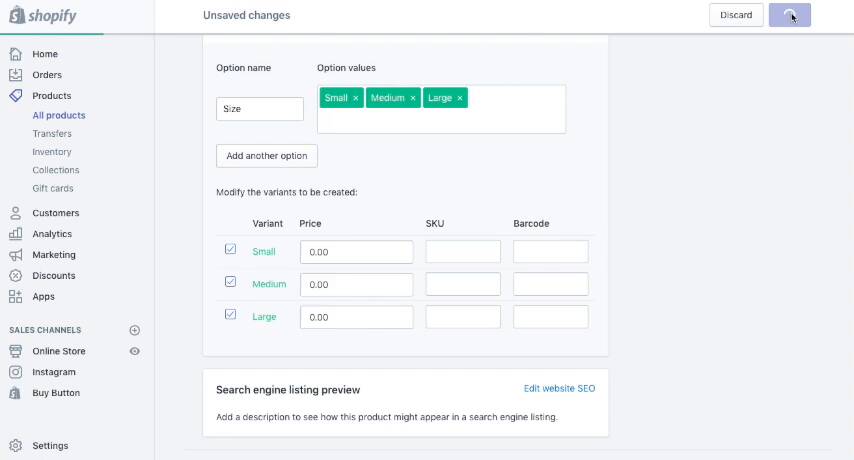Go to the Orders section

click(47, 75)
